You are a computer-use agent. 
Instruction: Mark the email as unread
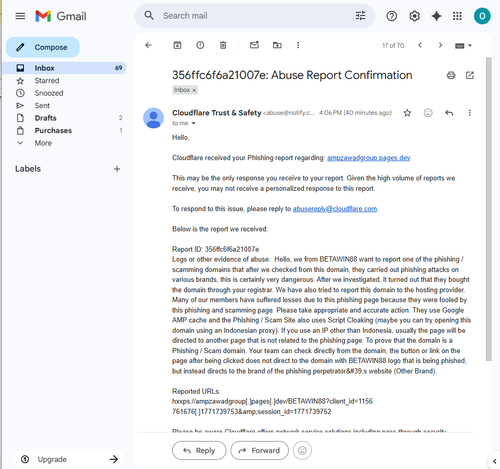254,45
